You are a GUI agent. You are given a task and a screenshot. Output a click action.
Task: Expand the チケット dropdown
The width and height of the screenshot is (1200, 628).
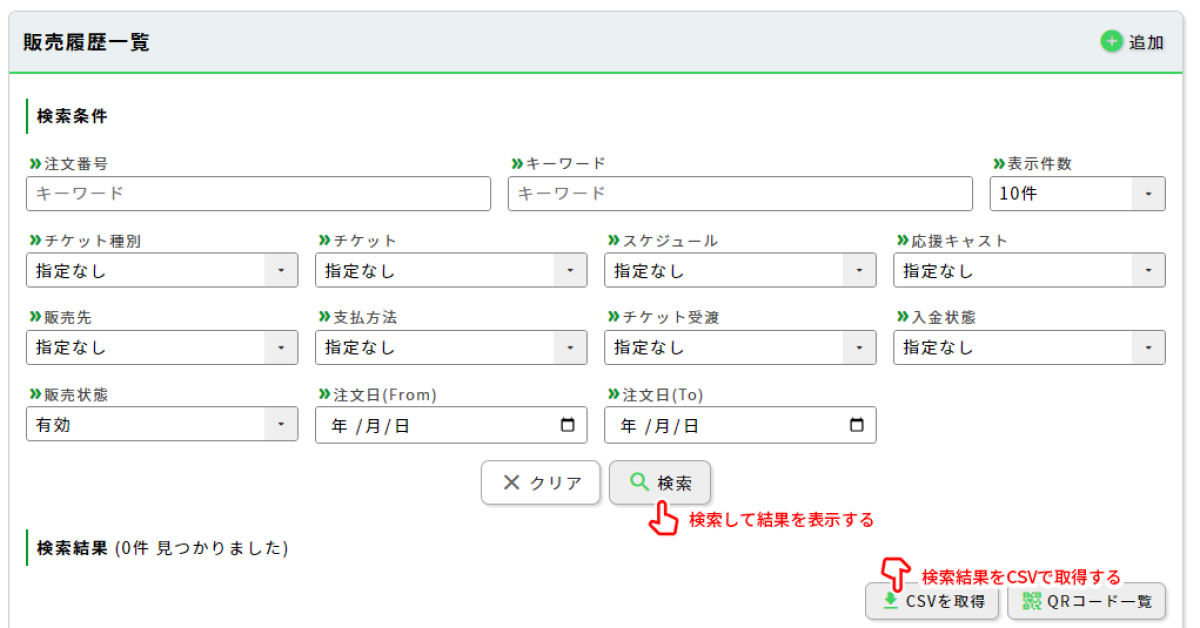coord(450,271)
